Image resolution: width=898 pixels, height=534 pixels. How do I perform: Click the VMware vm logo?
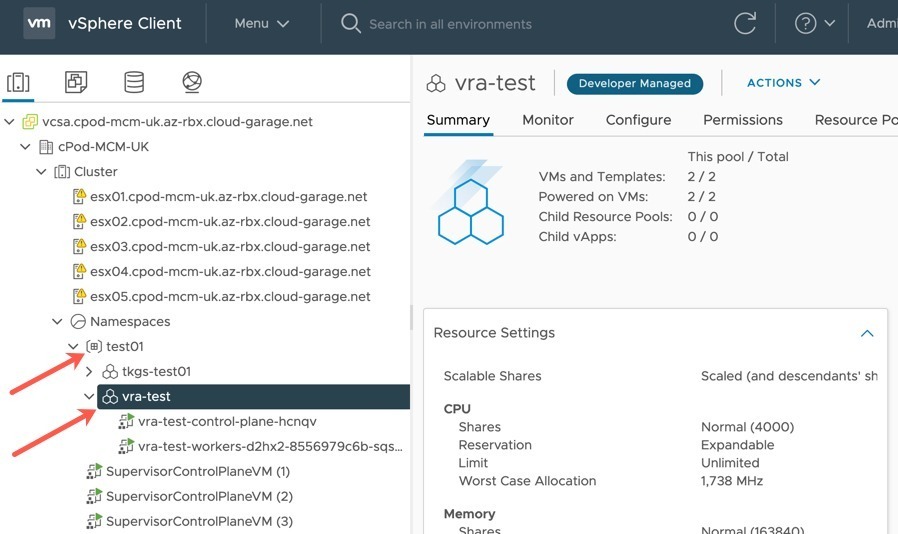39,23
